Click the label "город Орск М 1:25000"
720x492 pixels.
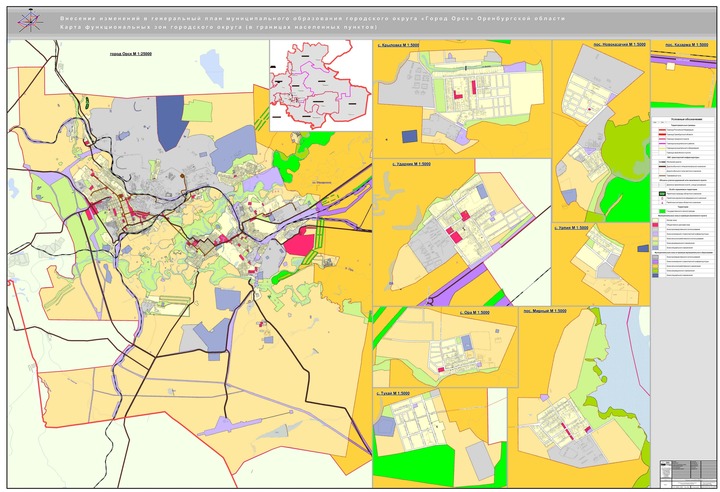pyautogui.click(x=131, y=54)
